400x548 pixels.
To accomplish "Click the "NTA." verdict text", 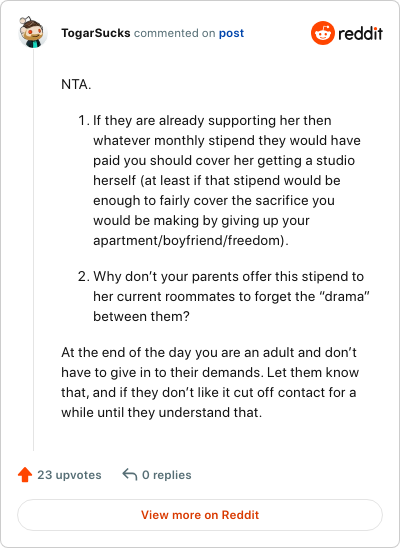I will pos(76,85).
